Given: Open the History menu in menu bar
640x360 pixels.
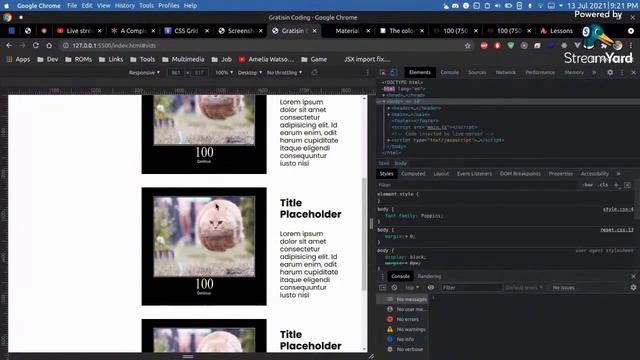Looking at the screenshot, I should (x=124, y=6).
